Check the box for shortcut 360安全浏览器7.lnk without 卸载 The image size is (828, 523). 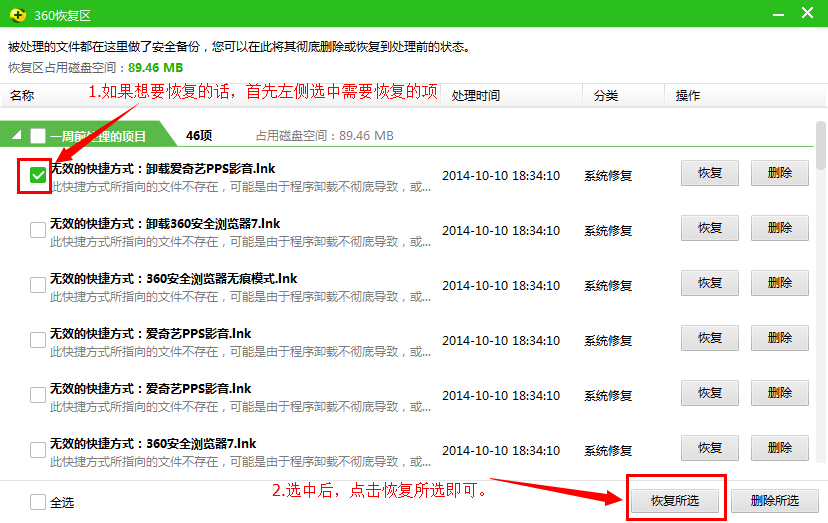pos(37,450)
